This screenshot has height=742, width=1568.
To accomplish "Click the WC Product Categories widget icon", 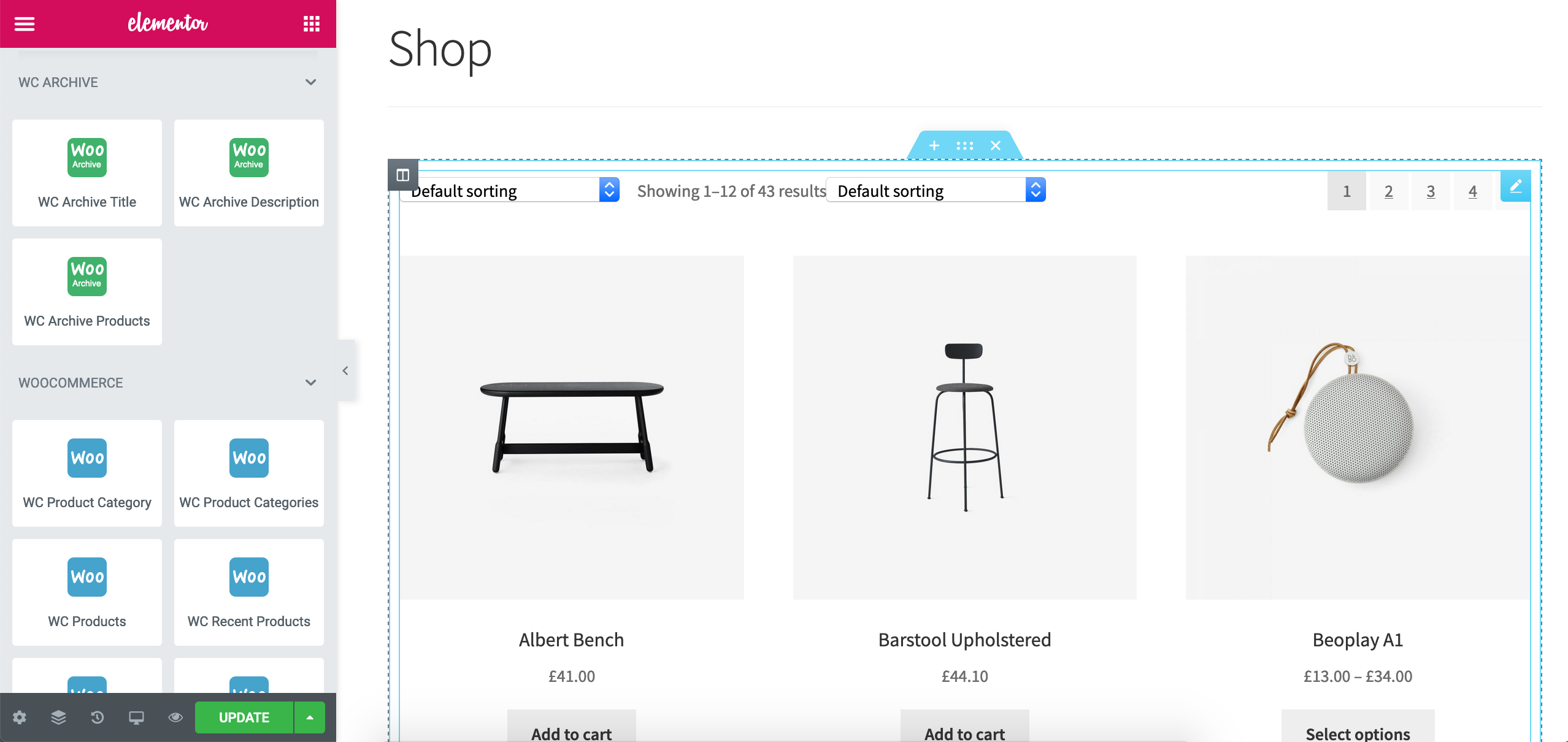I will pyautogui.click(x=249, y=457).
